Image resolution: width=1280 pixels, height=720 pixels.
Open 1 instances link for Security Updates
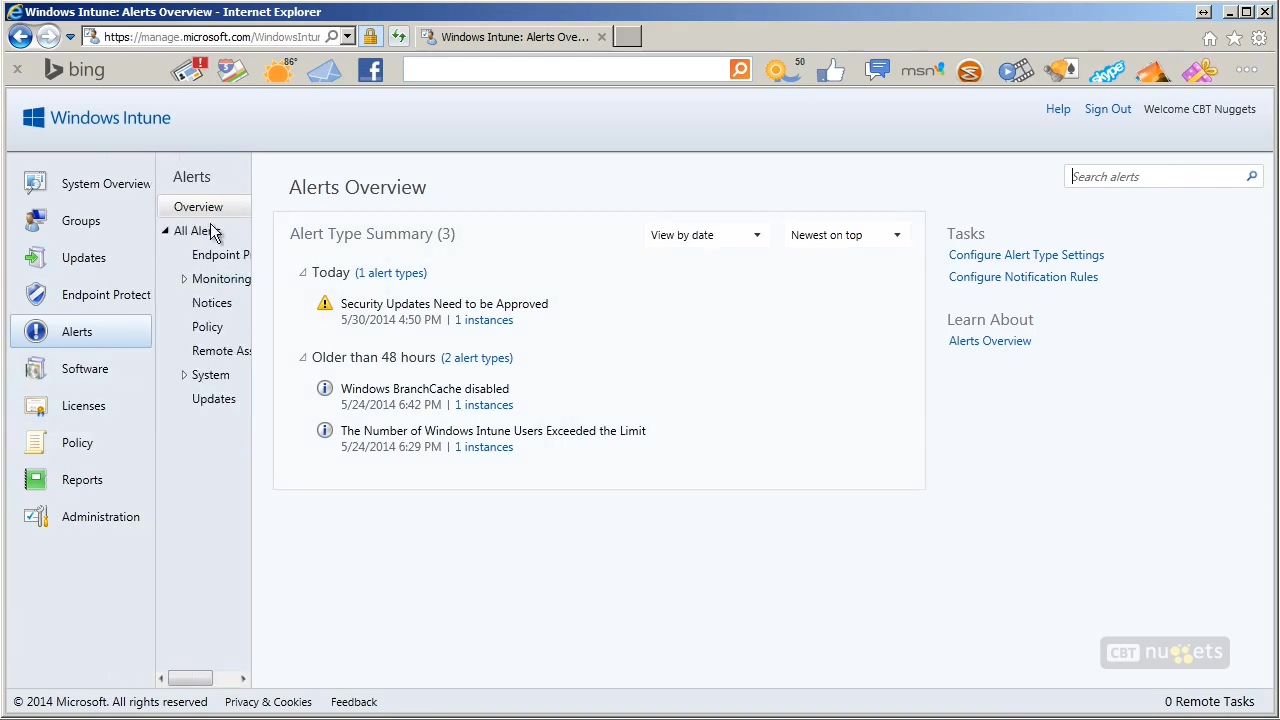click(x=484, y=320)
